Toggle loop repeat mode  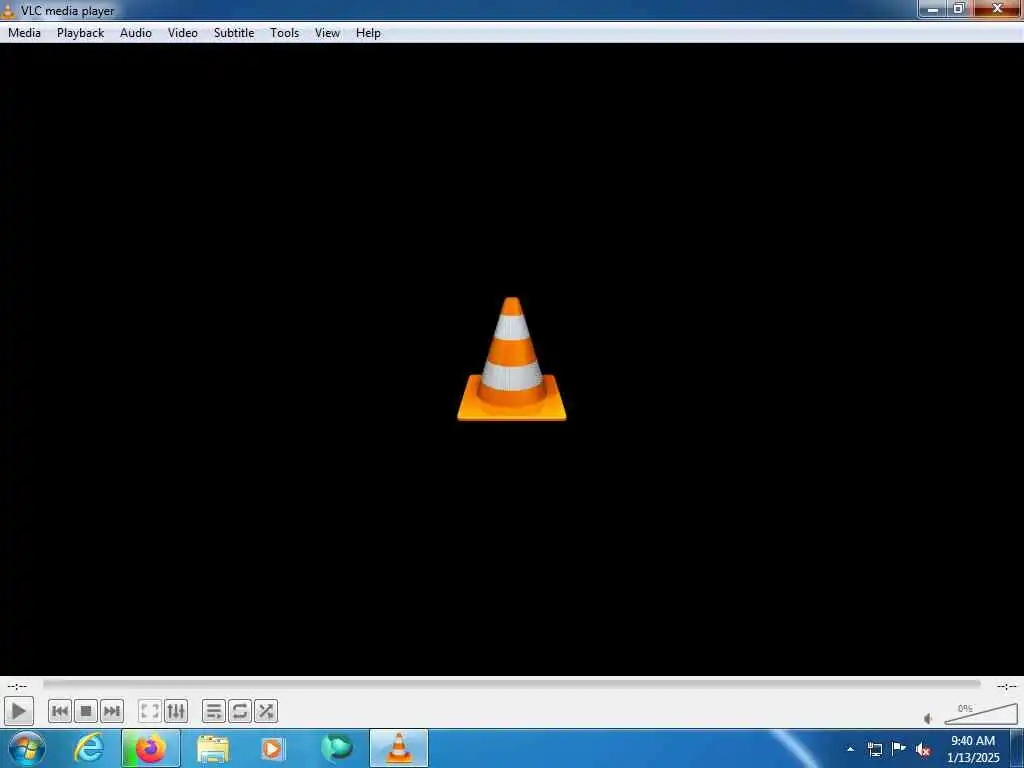click(x=240, y=711)
